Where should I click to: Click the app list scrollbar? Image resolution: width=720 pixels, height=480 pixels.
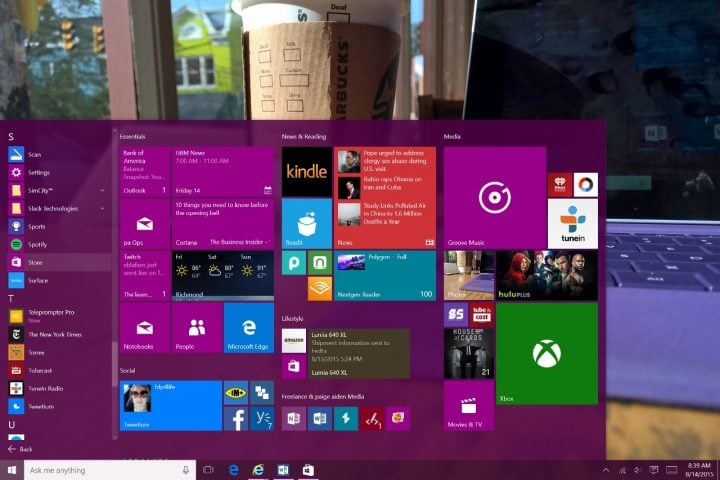[x=114, y=363]
